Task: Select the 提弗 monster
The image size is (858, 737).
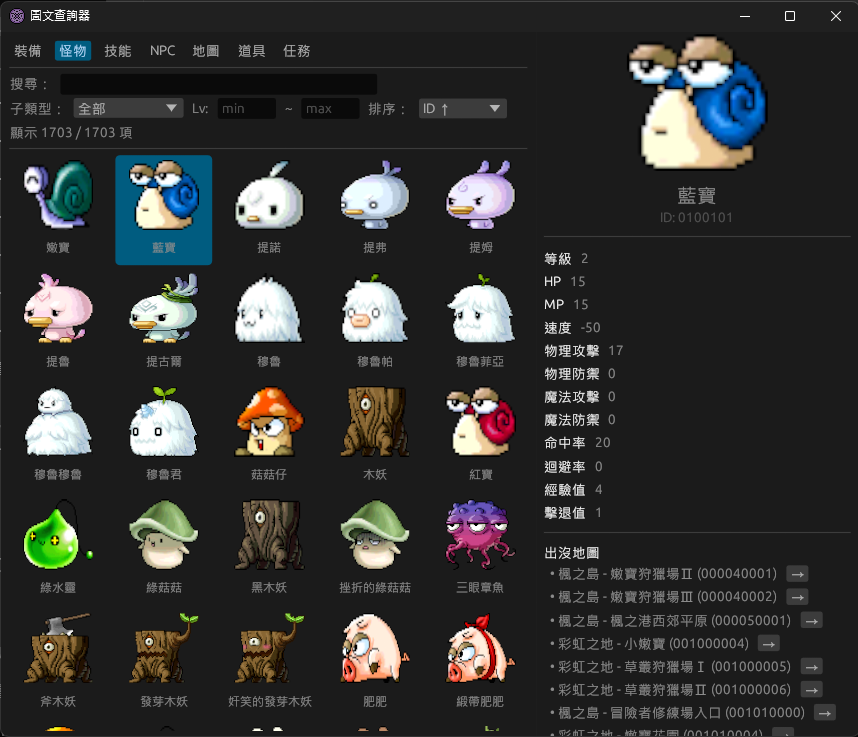Action: coord(375,210)
